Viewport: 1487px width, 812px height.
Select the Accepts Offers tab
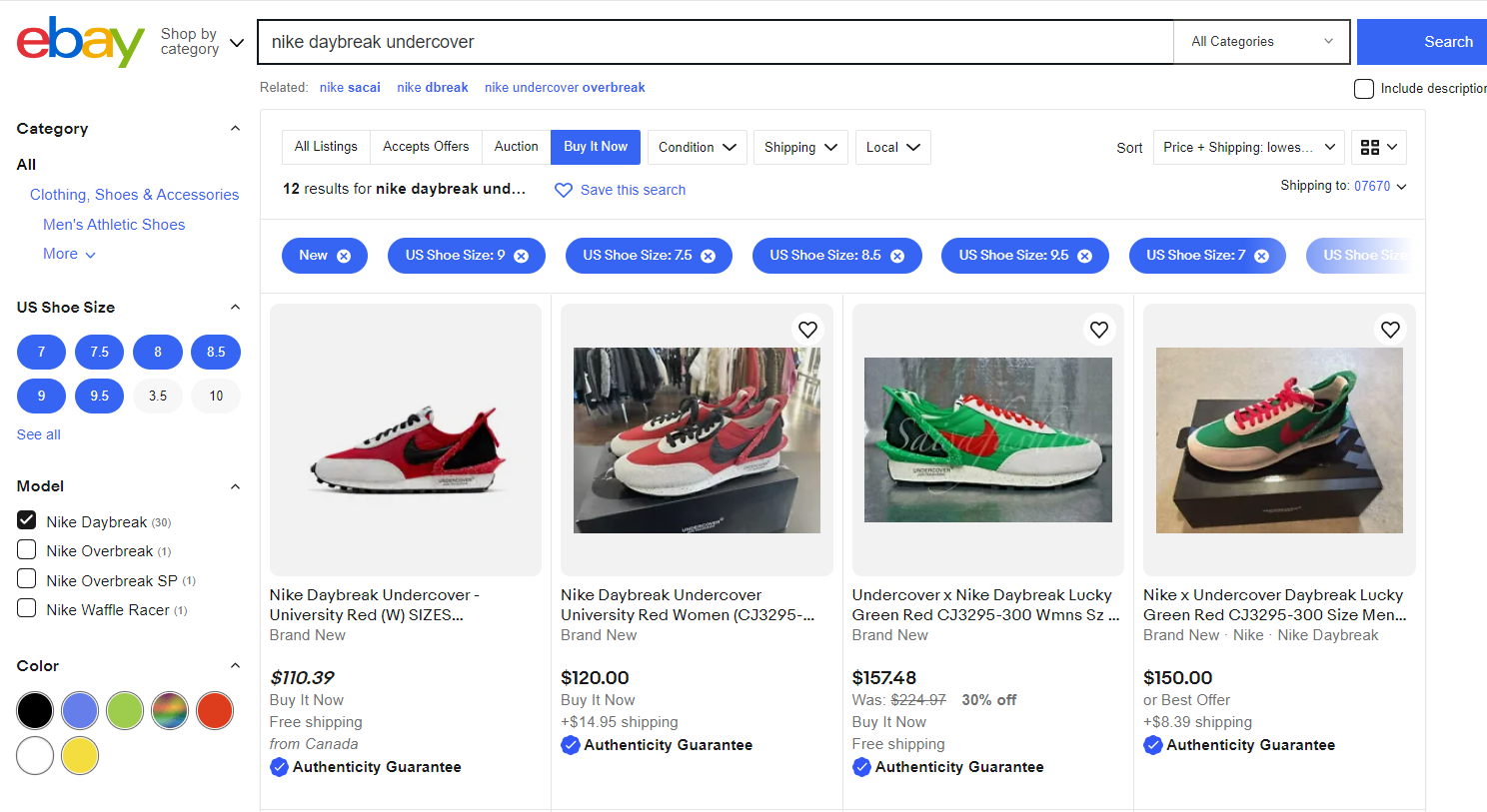point(426,147)
